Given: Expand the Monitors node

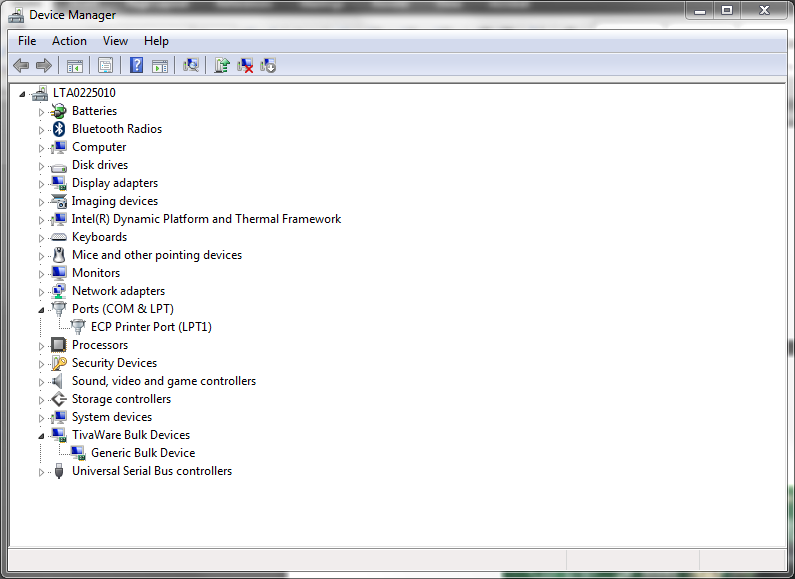Looking at the screenshot, I should coord(41,274).
